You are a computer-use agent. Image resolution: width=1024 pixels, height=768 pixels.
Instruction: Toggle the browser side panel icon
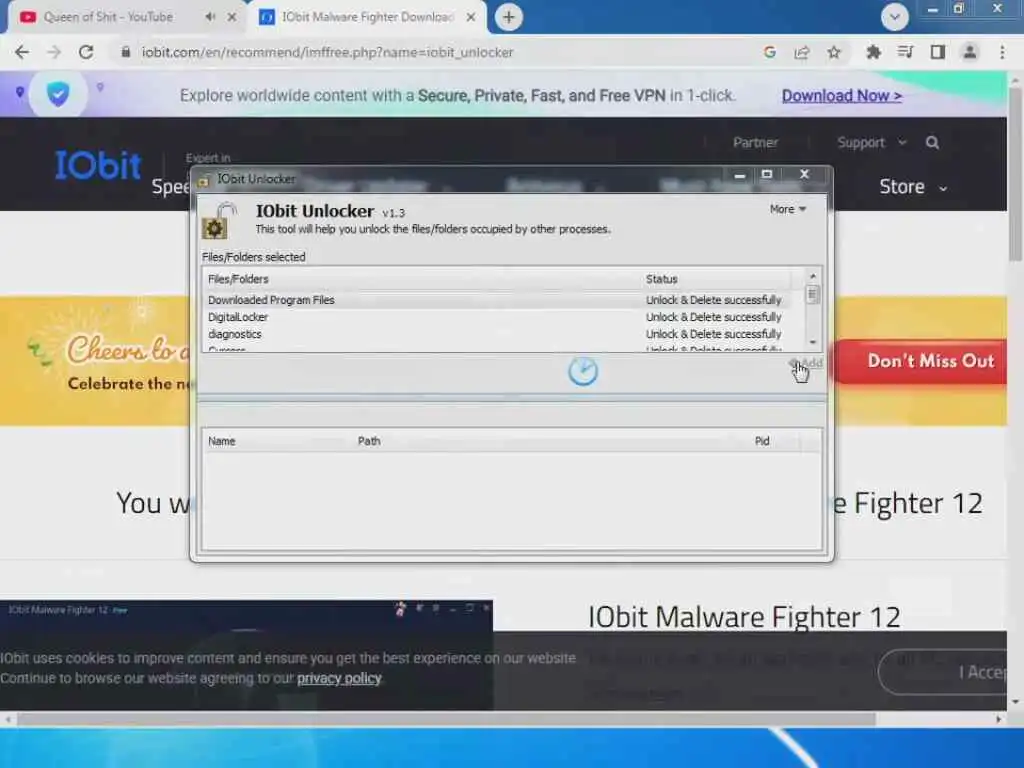tap(937, 52)
